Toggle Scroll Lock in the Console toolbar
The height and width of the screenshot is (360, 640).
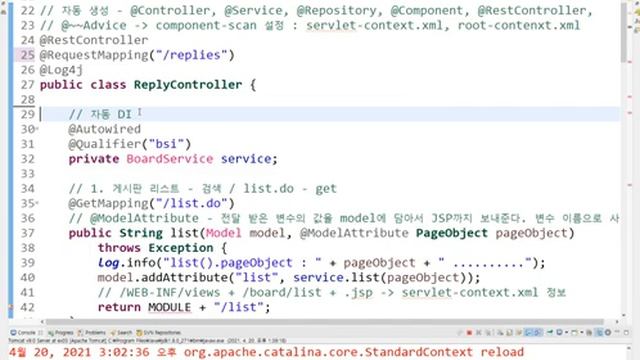(x=509, y=333)
